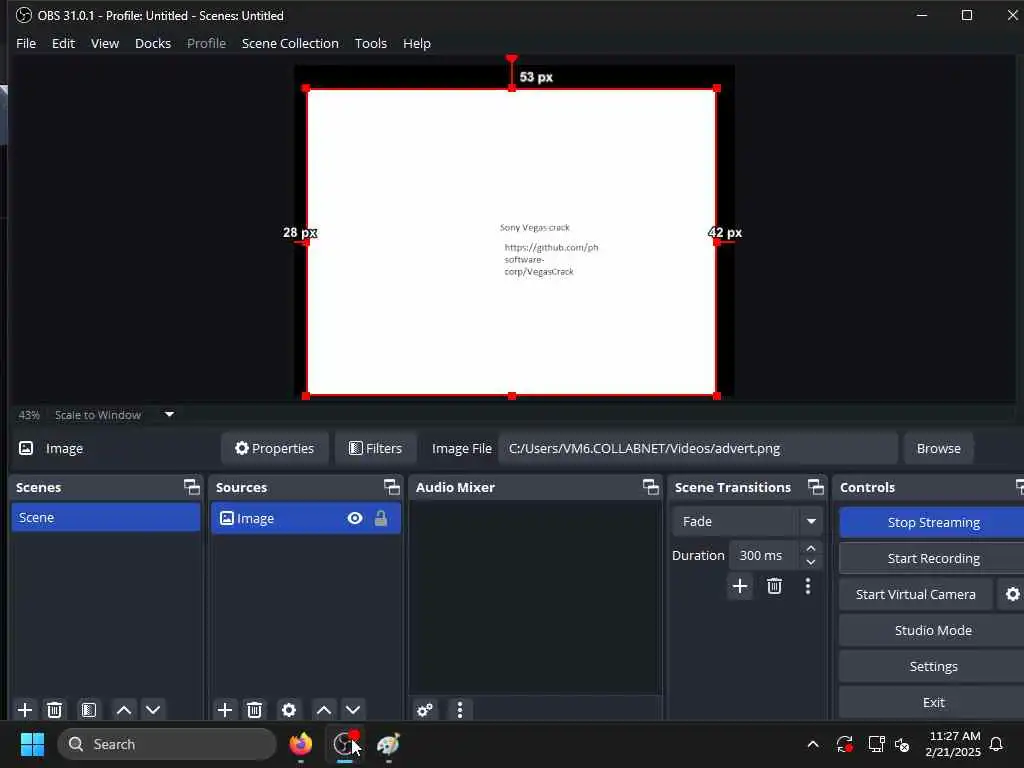Open source properties gear in Sources dock

tap(289, 709)
